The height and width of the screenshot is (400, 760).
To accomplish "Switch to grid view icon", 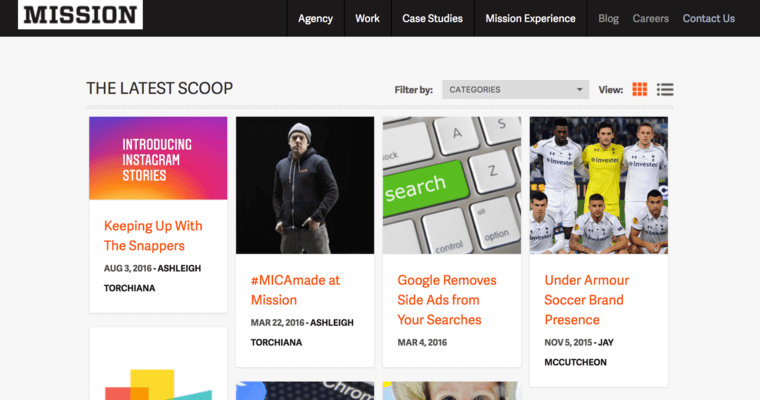I will pos(639,89).
